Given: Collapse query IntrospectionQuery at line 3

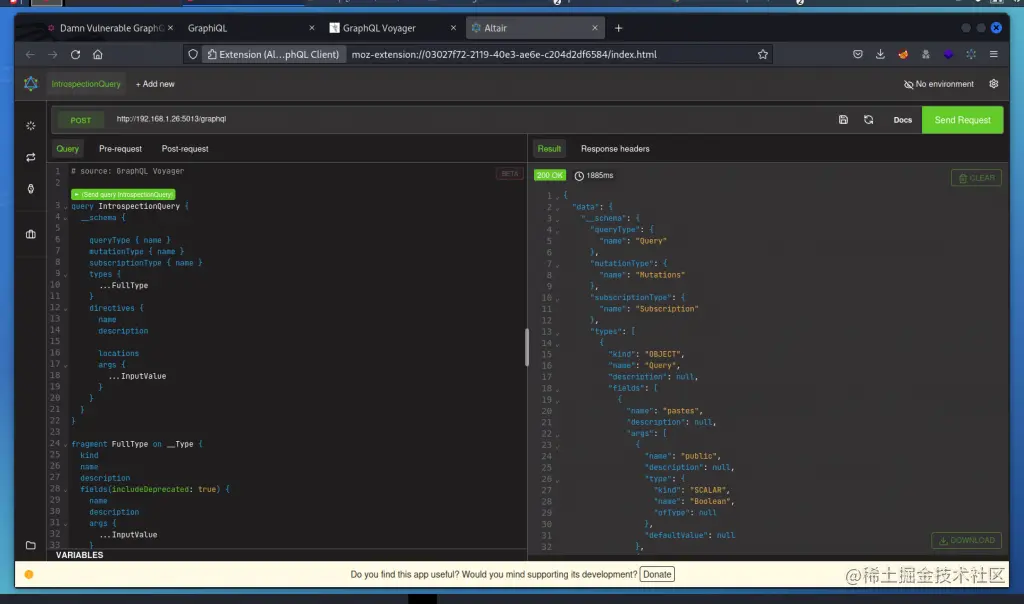Looking at the screenshot, I should coord(65,207).
